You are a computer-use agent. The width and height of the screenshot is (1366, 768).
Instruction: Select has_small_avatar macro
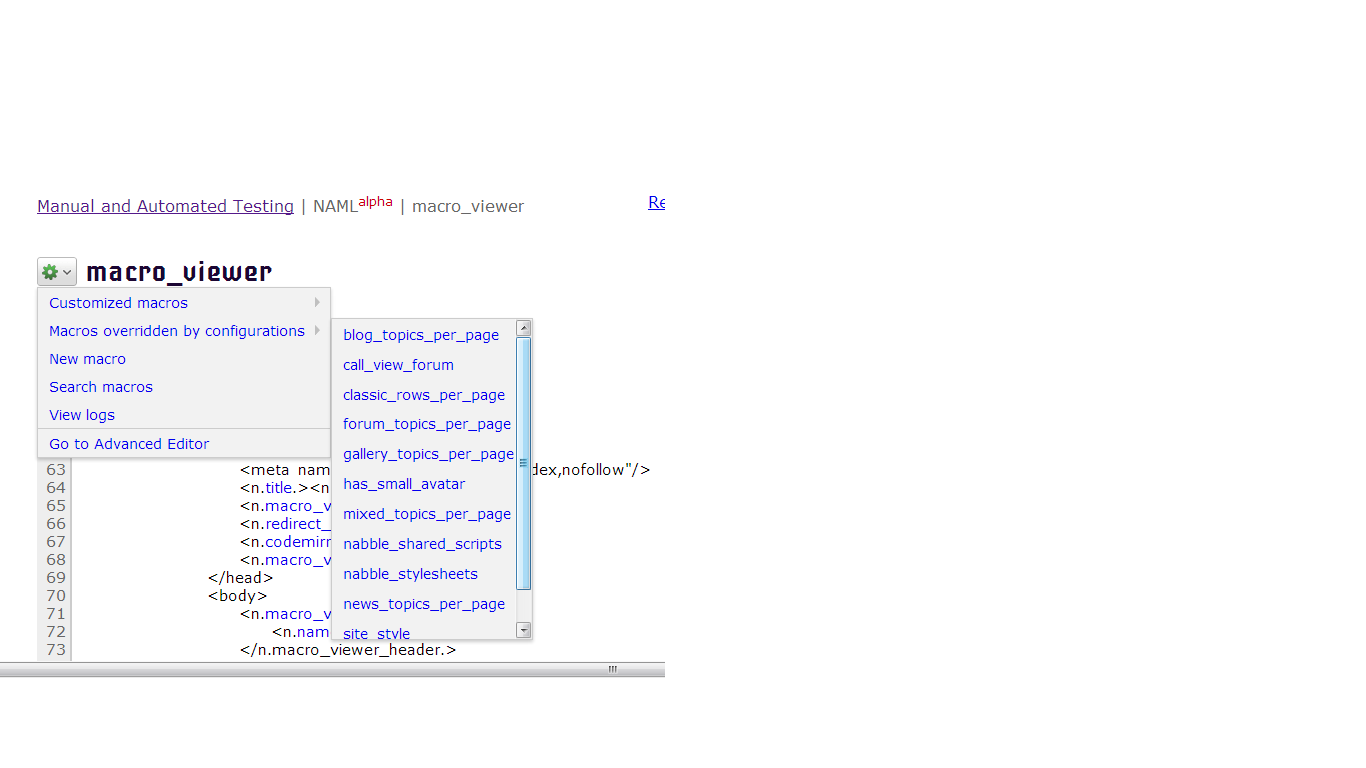pyautogui.click(x=404, y=484)
